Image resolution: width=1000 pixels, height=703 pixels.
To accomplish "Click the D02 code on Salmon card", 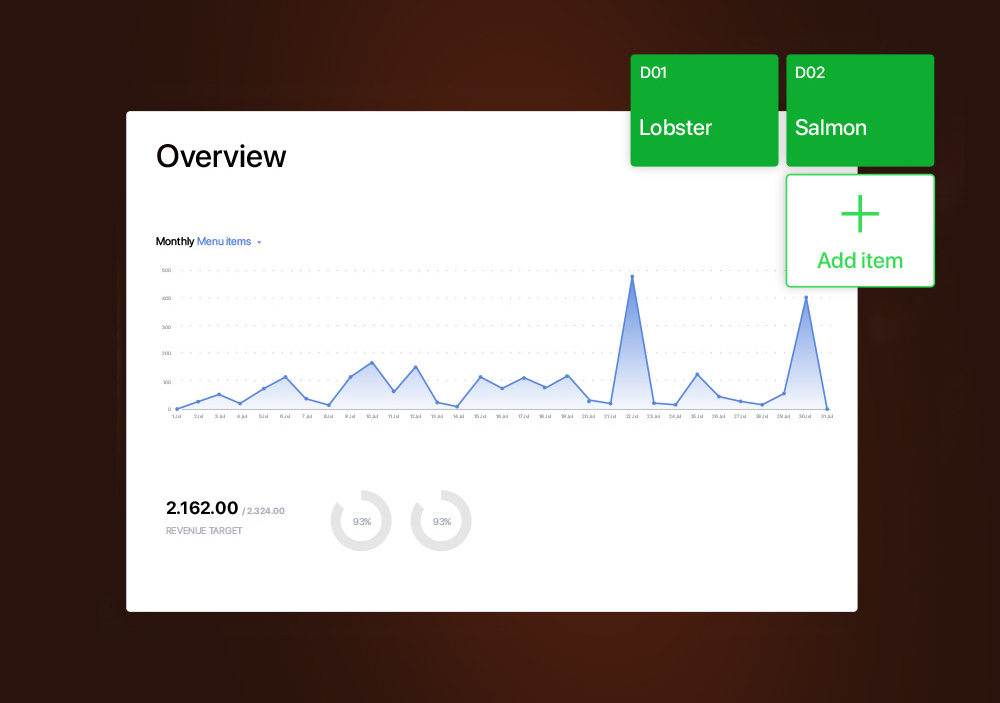I will coord(810,73).
